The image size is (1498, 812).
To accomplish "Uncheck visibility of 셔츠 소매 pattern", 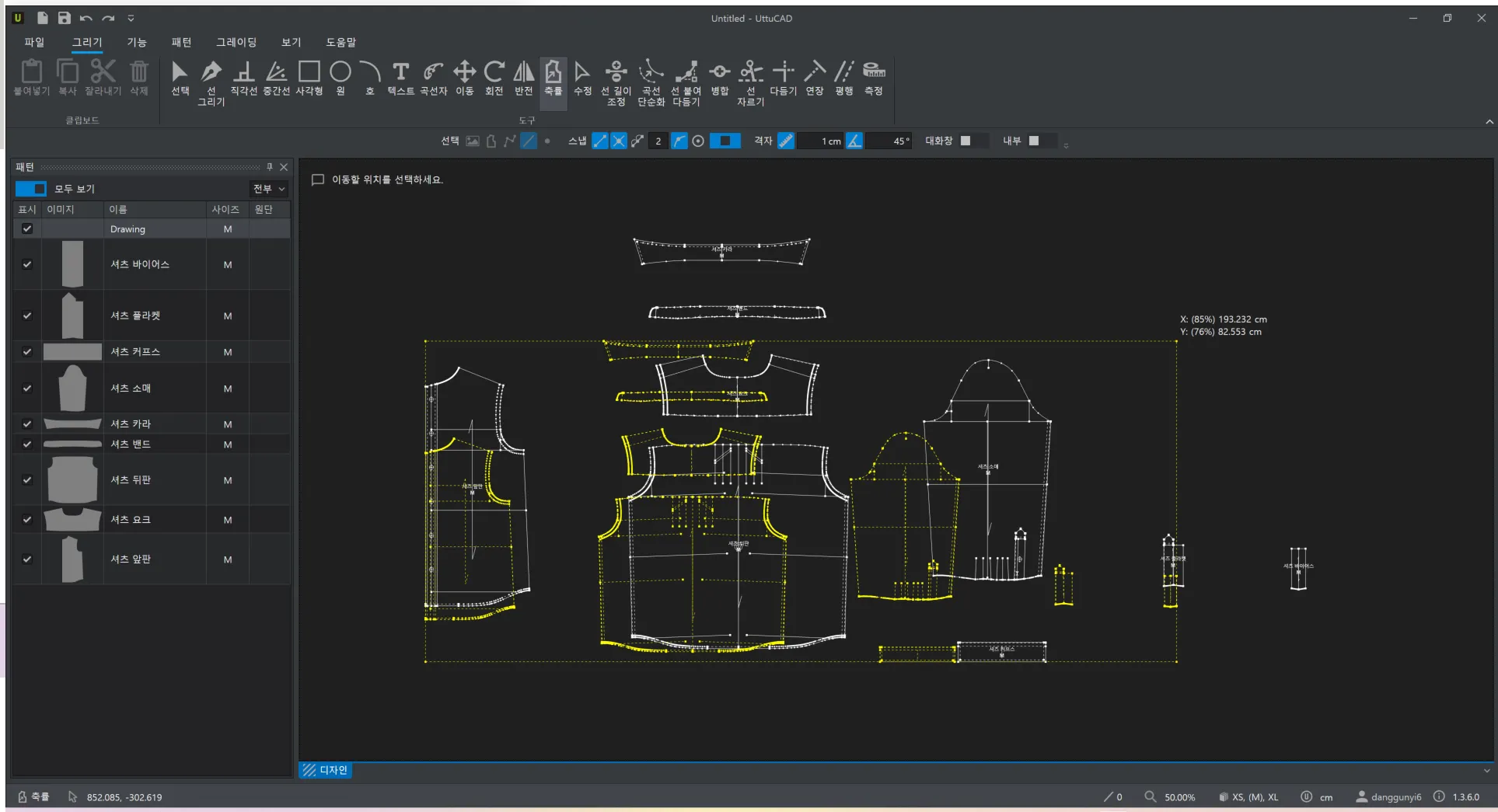I will tap(27, 389).
